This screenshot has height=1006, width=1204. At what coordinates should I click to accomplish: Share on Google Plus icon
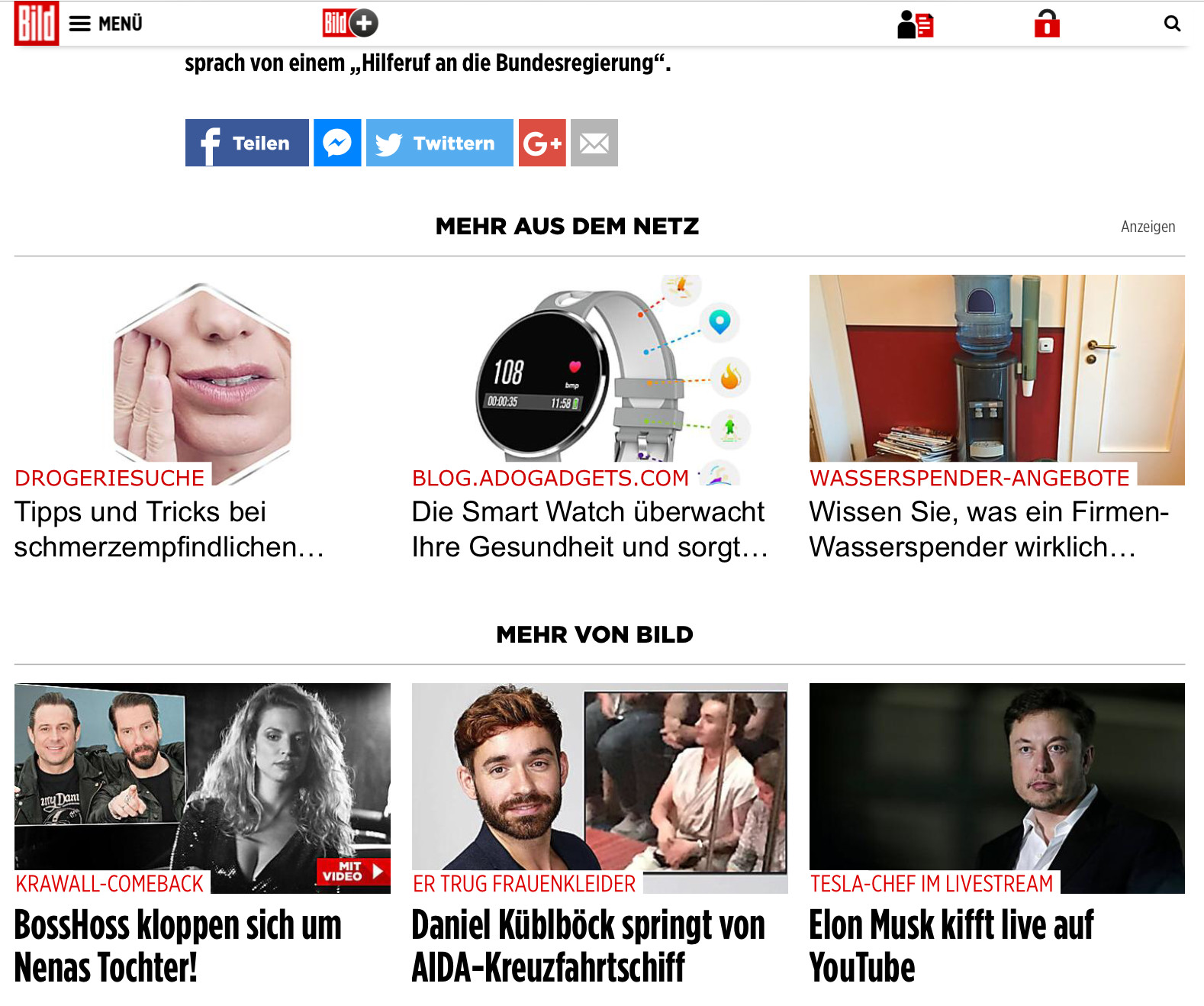pyautogui.click(x=542, y=143)
